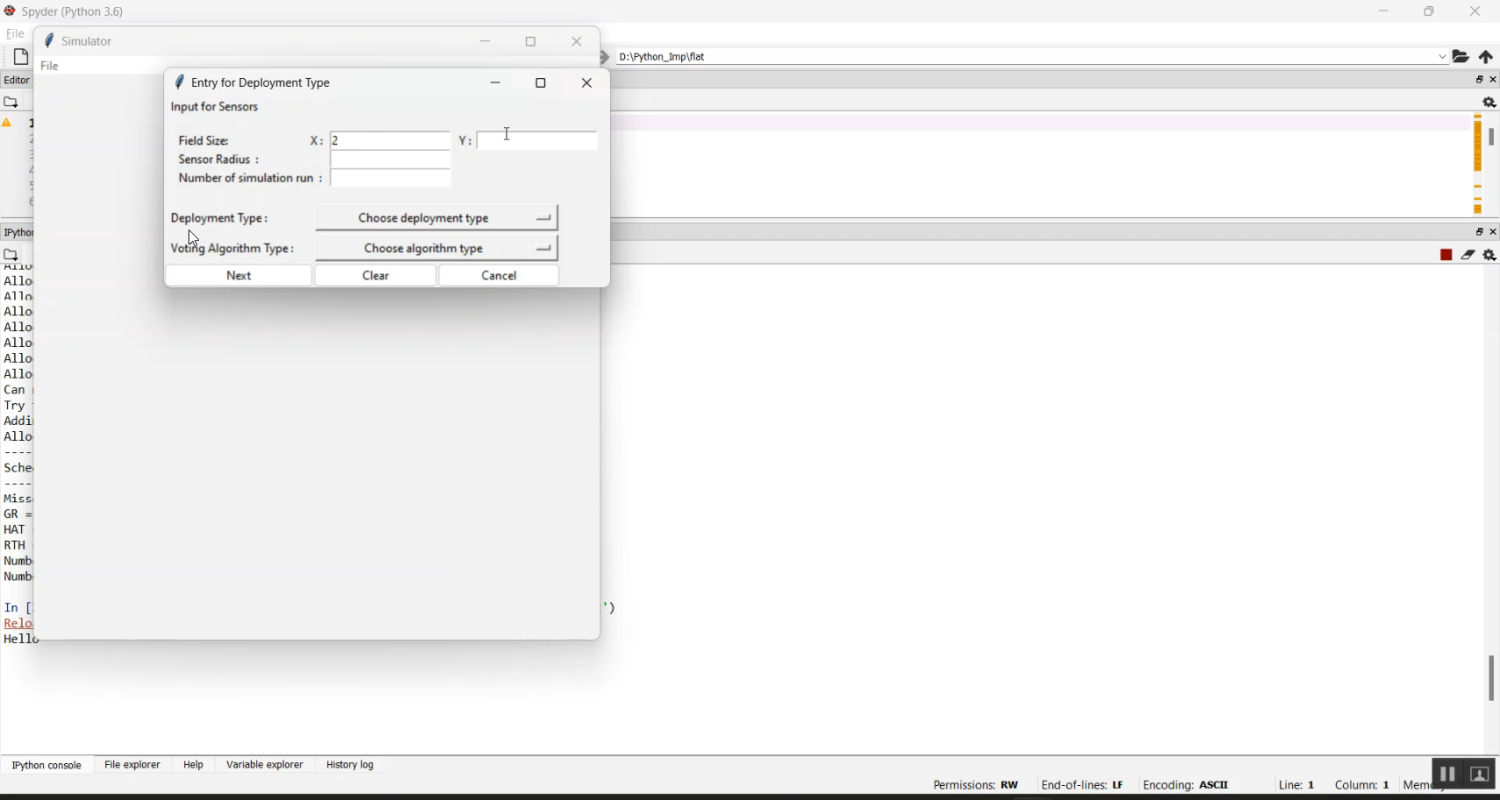Close the Entry for Deployment Type dialog
Screen dimensions: 1500x800
pyautogui.click(x=587, y=83)
